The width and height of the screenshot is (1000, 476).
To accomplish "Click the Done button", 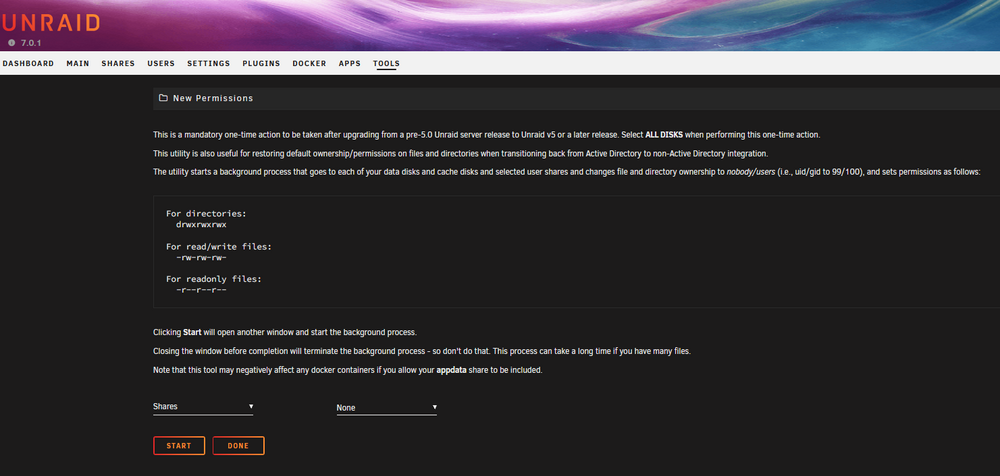I will [x=239, y=446].
